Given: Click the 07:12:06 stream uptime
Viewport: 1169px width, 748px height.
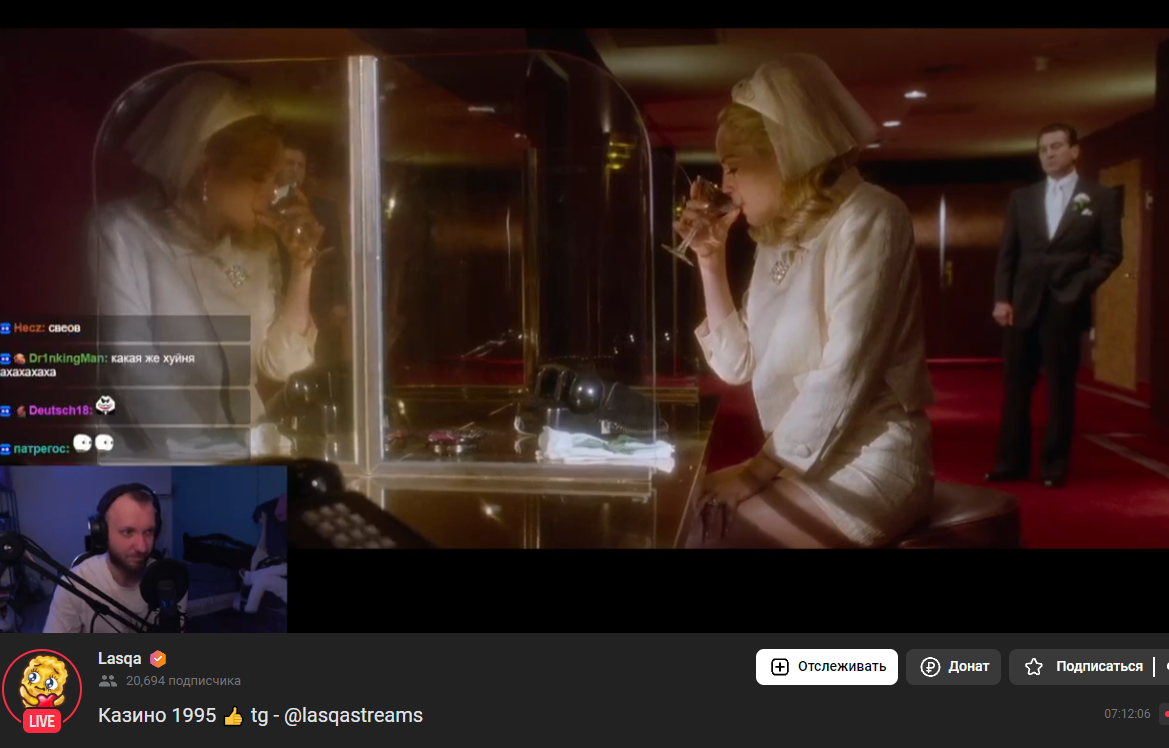Looking at the screenshot, I should click(x=1127, y=714).
